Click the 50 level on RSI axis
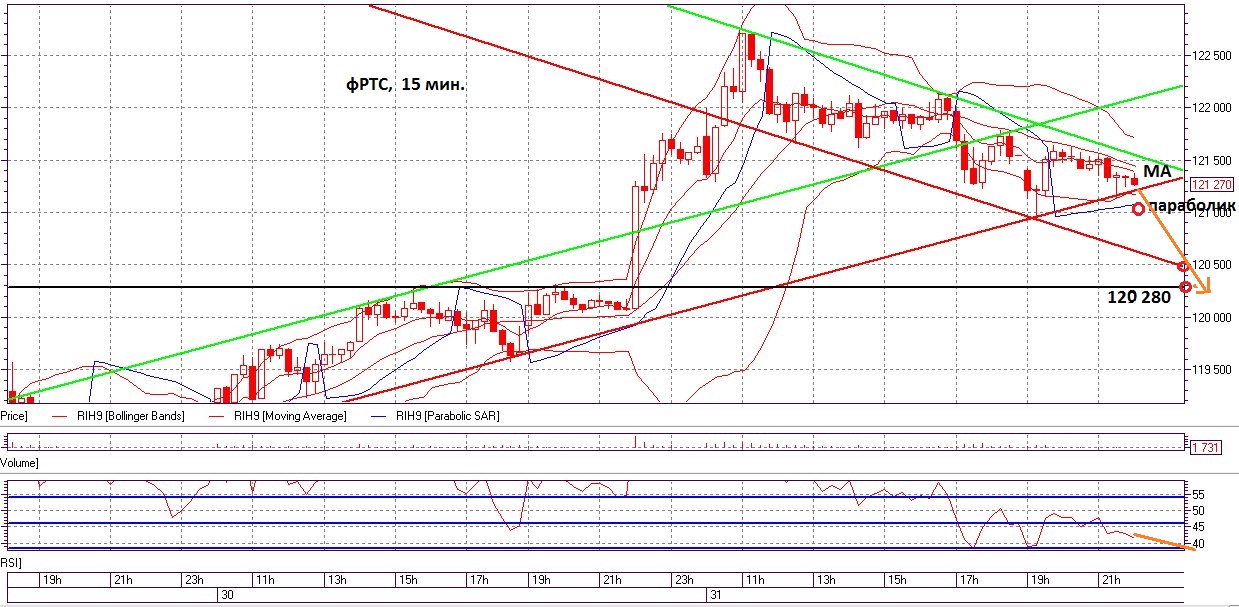This screenshot has height=607, width=1239. pos(1199,511)
